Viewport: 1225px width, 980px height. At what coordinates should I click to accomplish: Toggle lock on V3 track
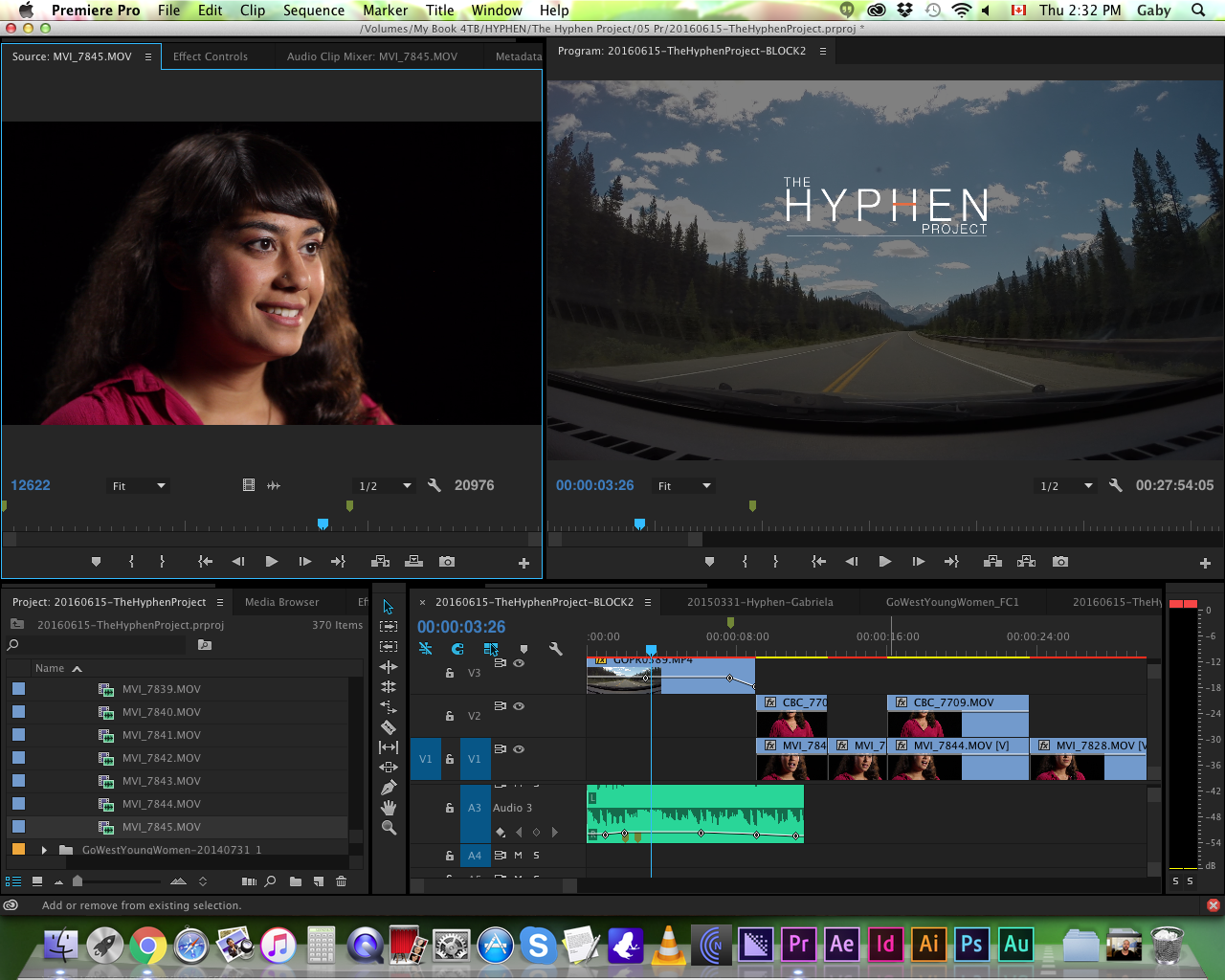tap(450, 673)
